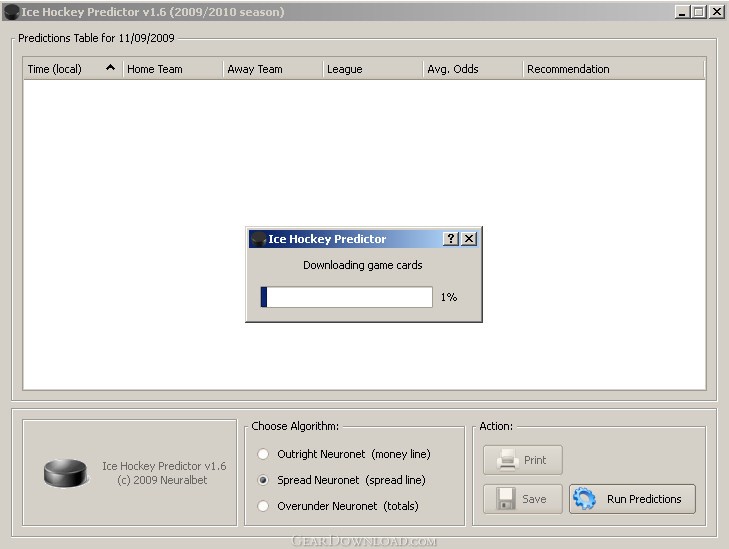Maximize the main application window
729x549 pixels.
[x=699, y=12]
